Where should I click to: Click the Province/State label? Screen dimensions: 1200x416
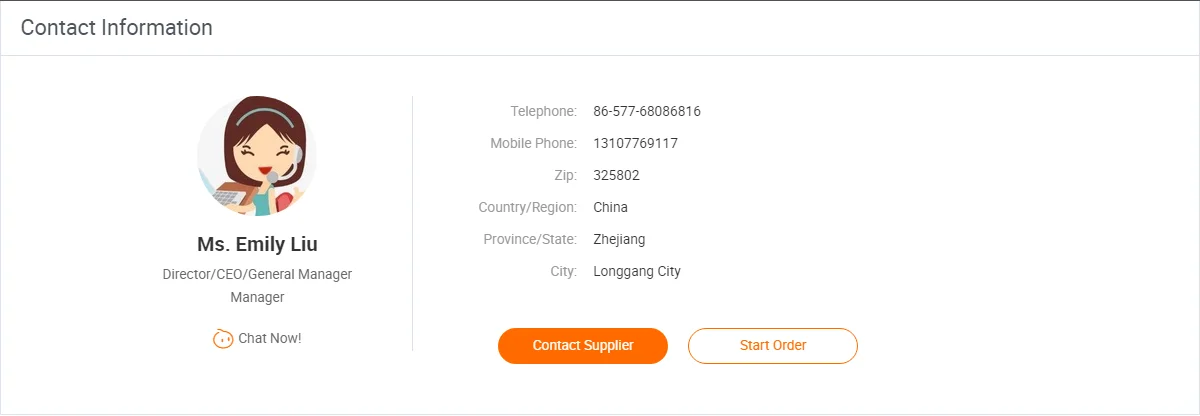coord(530,239)
